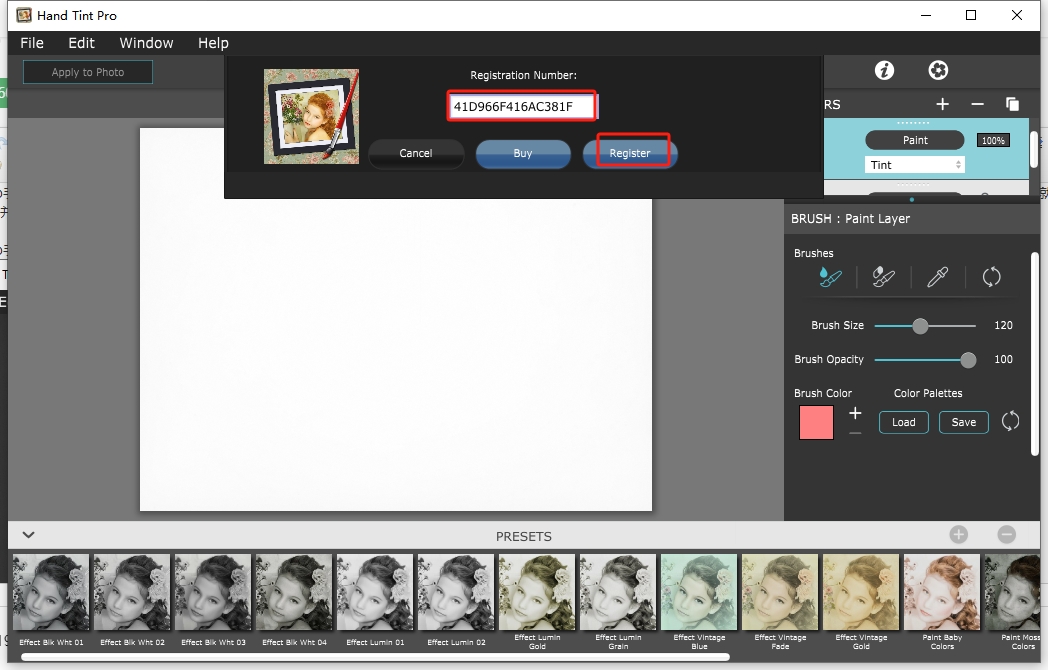This screenshot has width=1048, height=670.
Task: Click Load color palette button
Action: 903,422
